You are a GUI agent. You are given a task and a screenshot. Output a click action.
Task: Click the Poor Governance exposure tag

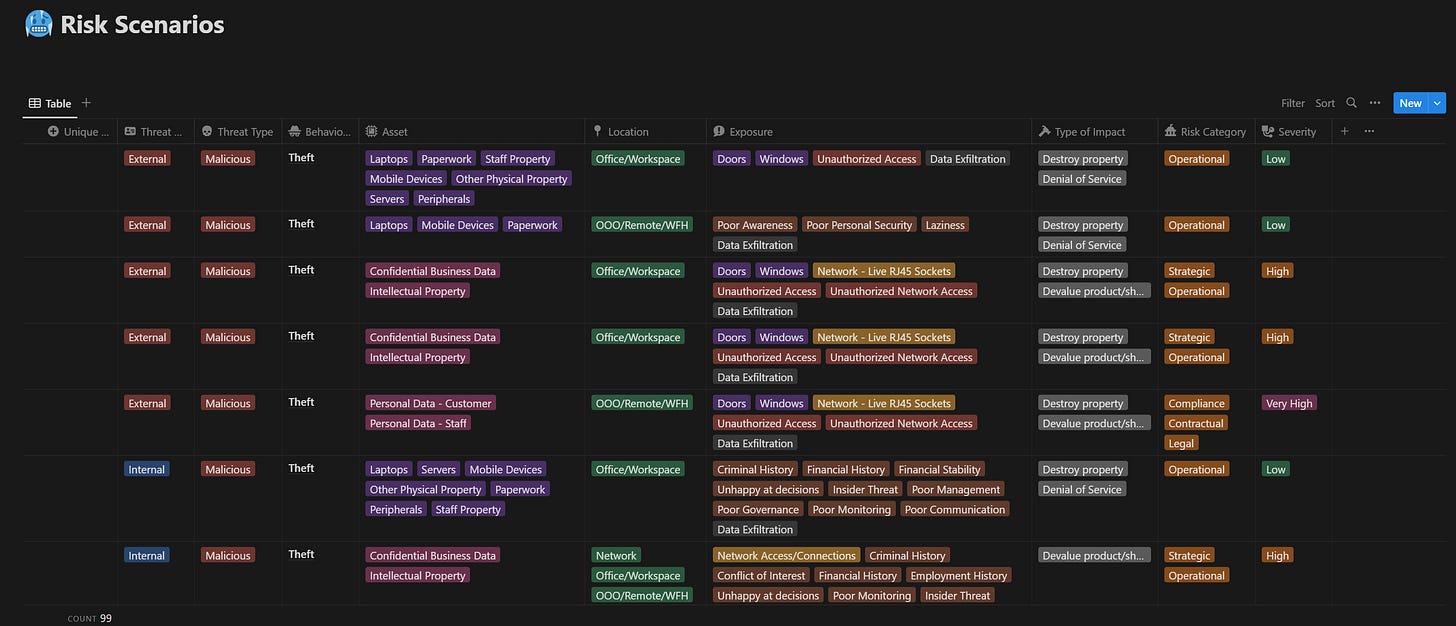(757, 509)
